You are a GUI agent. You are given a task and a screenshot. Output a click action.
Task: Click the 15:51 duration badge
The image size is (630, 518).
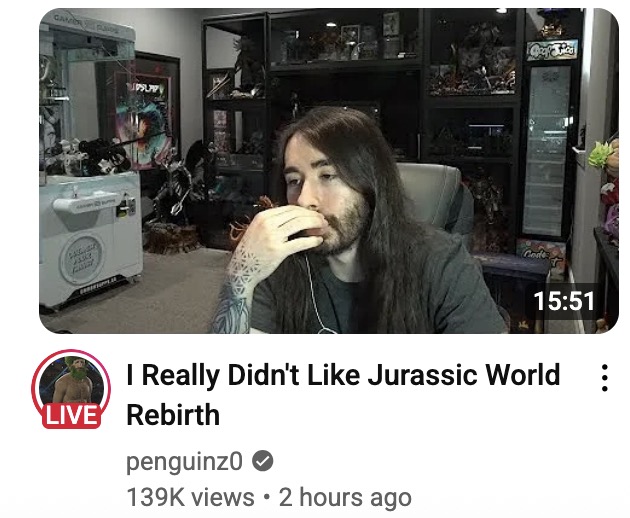564,301
